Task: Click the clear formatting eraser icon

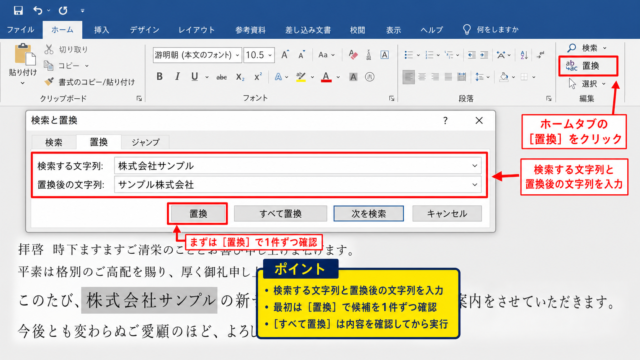Action: pos(353,55)
